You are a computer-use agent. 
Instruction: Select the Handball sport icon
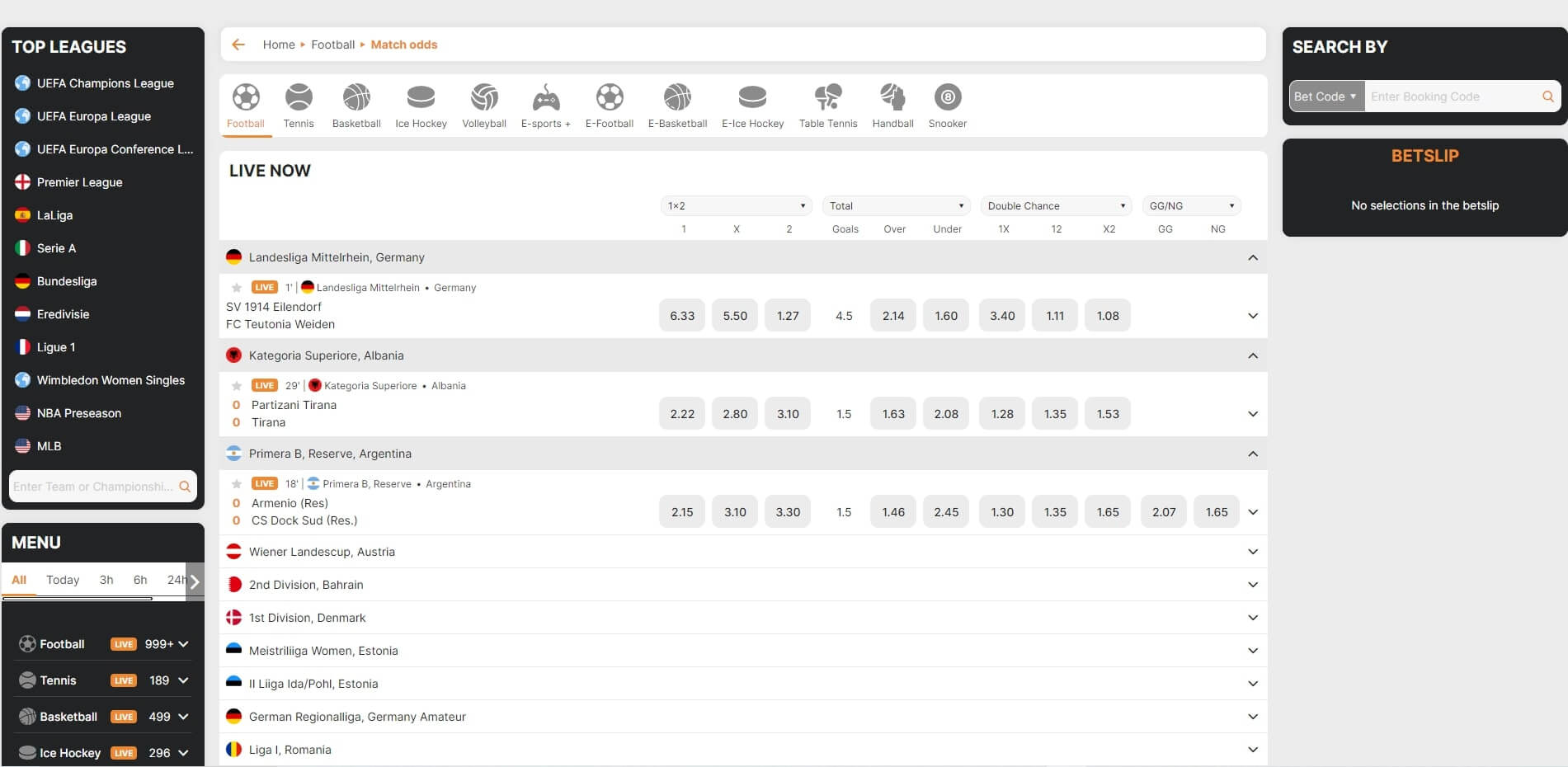892,105
